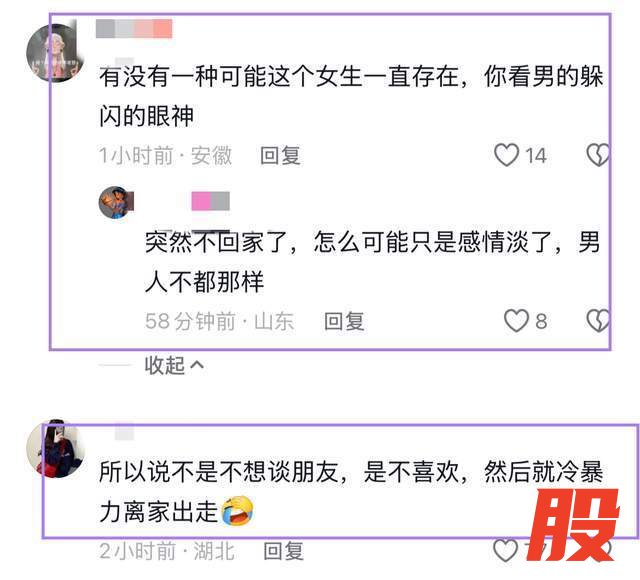
Task: Tap broken heart on the 山东 reply
Action: coord(598,320)
